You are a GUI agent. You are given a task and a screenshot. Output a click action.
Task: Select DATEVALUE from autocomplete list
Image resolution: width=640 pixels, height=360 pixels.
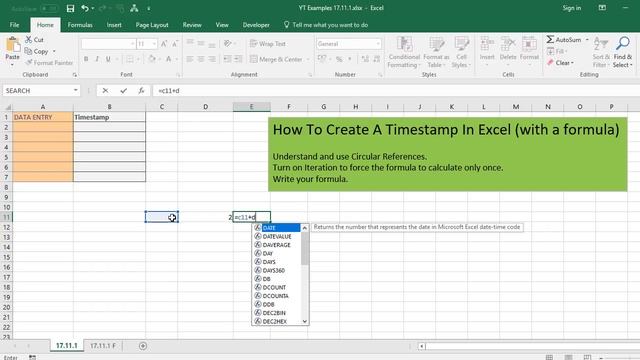click(277, 236)
